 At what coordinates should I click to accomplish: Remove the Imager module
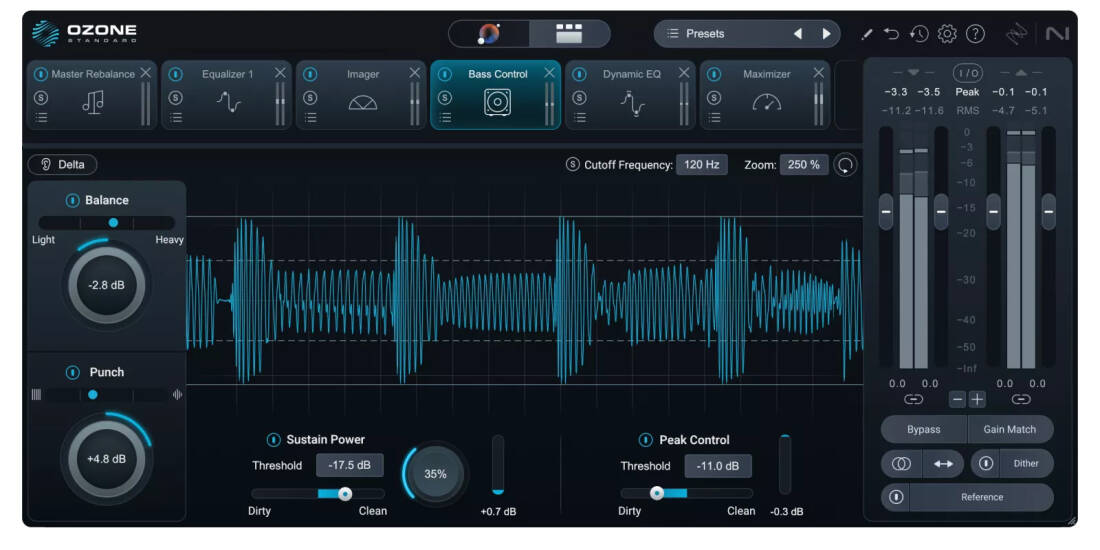415,73
